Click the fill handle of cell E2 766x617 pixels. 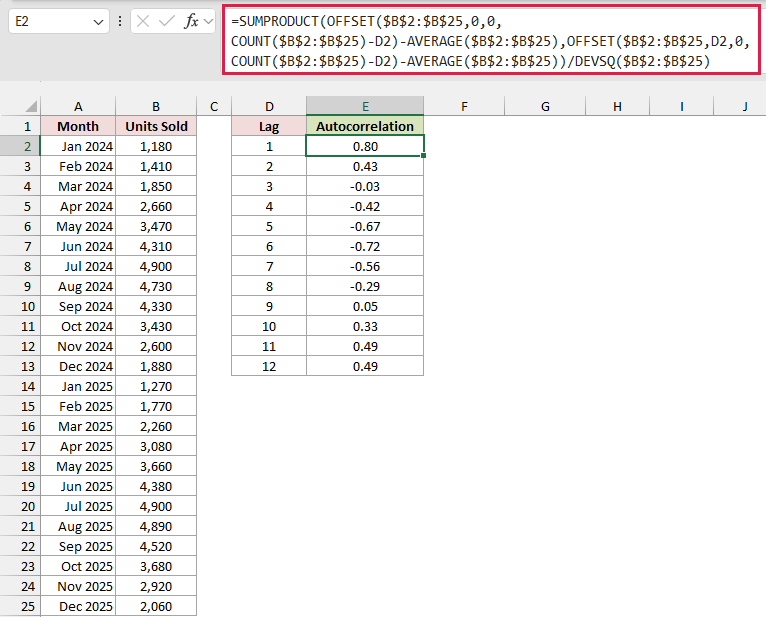tap(423, 155)
